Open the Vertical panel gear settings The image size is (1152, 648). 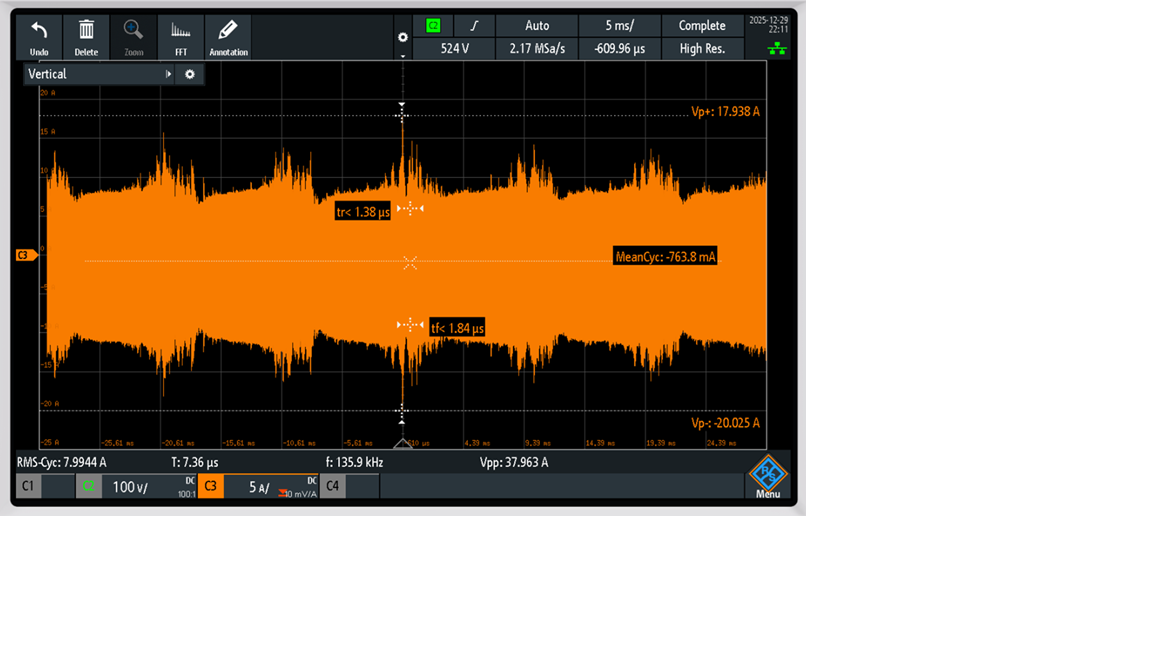(190, 74)
